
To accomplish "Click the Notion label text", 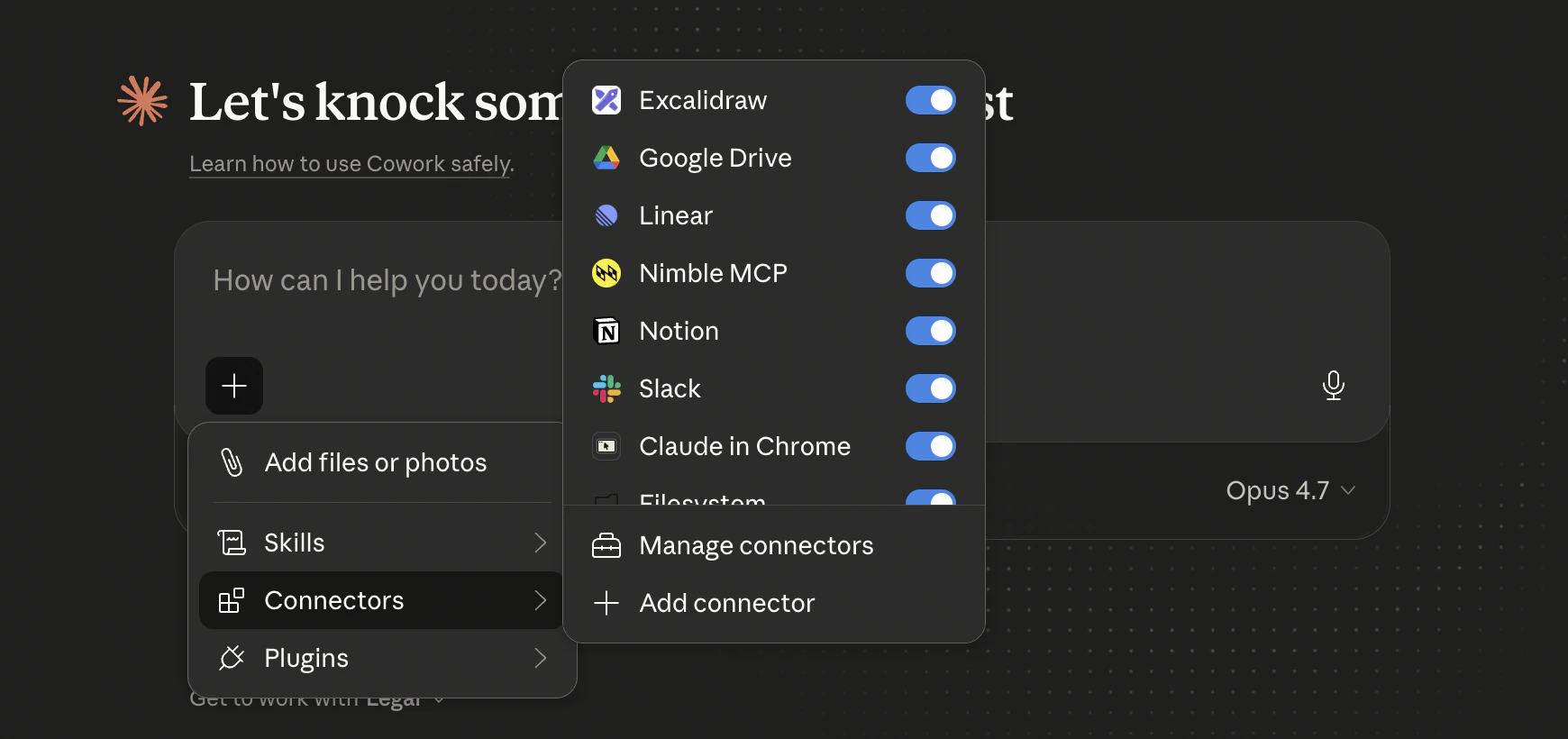I will [x=679, y=331].
